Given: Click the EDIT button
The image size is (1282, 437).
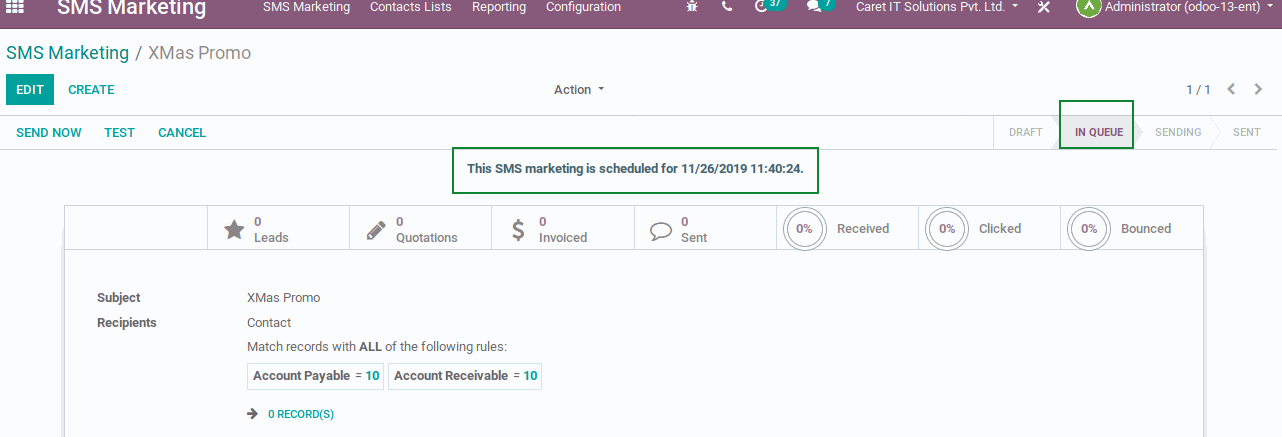Looking at the screenshot, I should point(30,90).
